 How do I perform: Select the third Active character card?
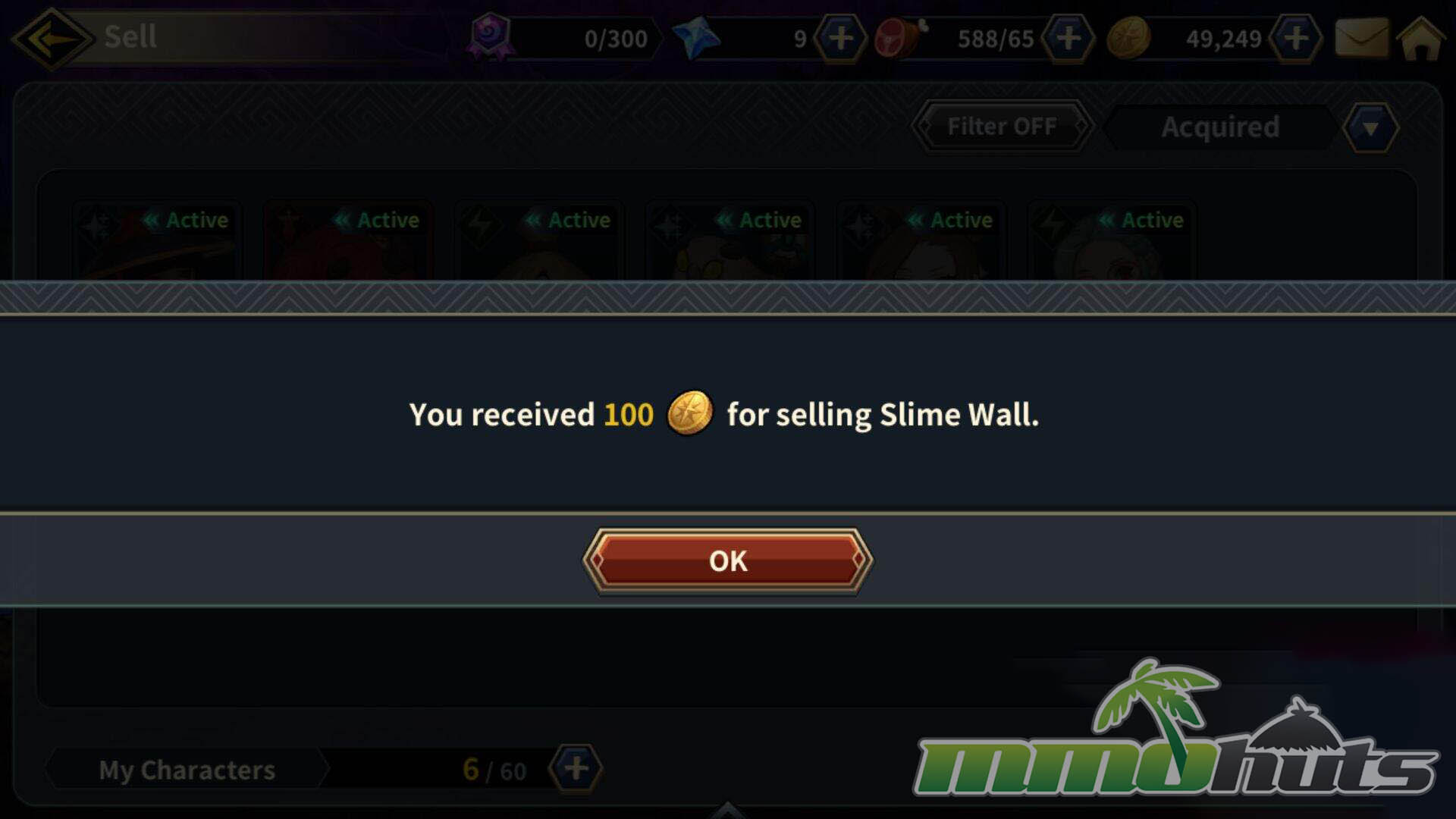(539, 240)
